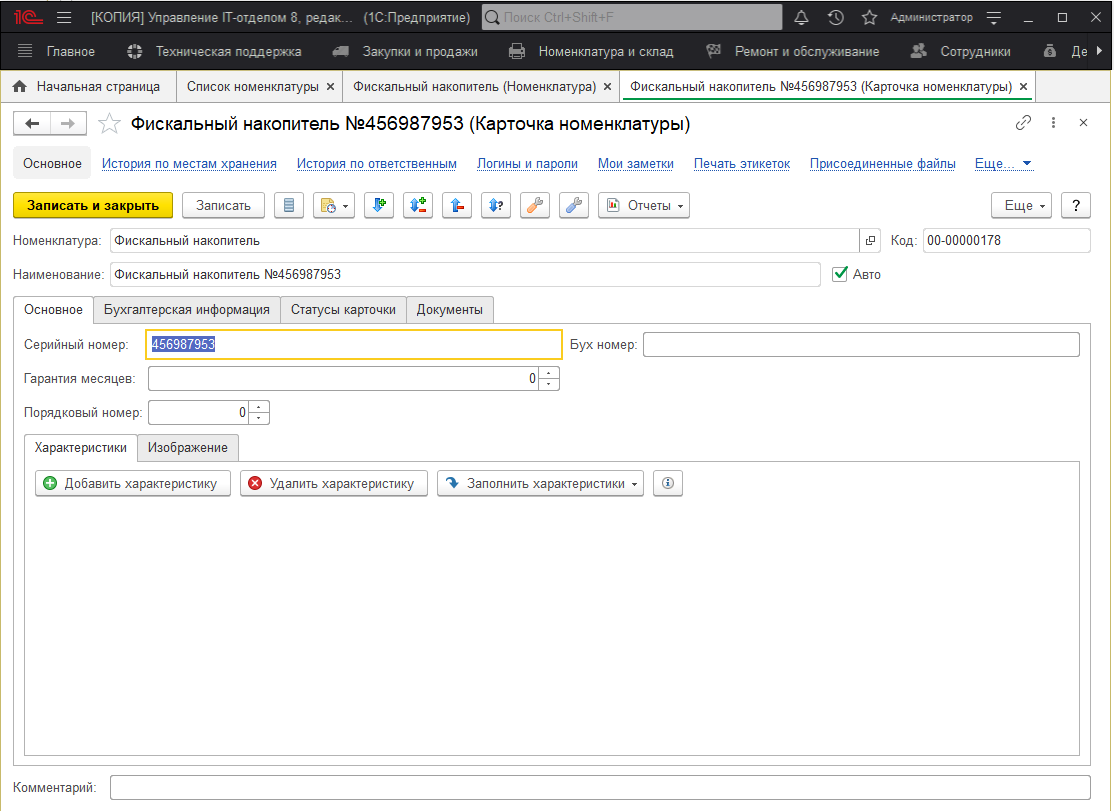Open the История по местам хранения link
The height and width of the screenshot is (811, 1114).
189,163
